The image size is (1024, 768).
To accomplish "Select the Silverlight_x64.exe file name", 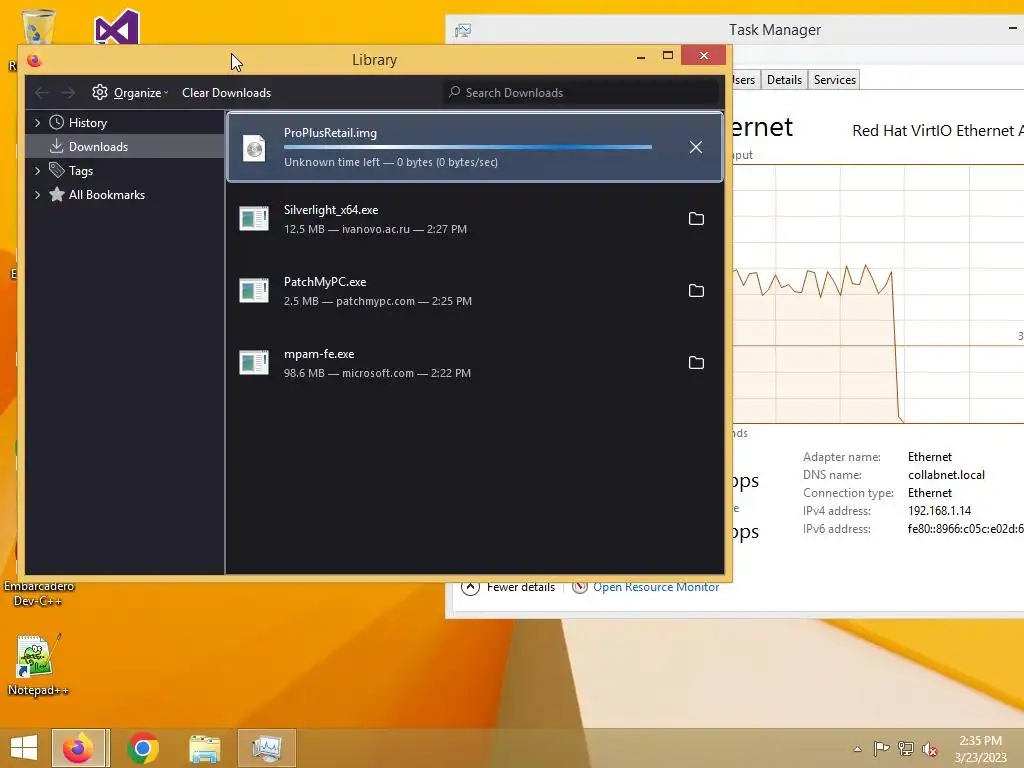I will [330, 210].
